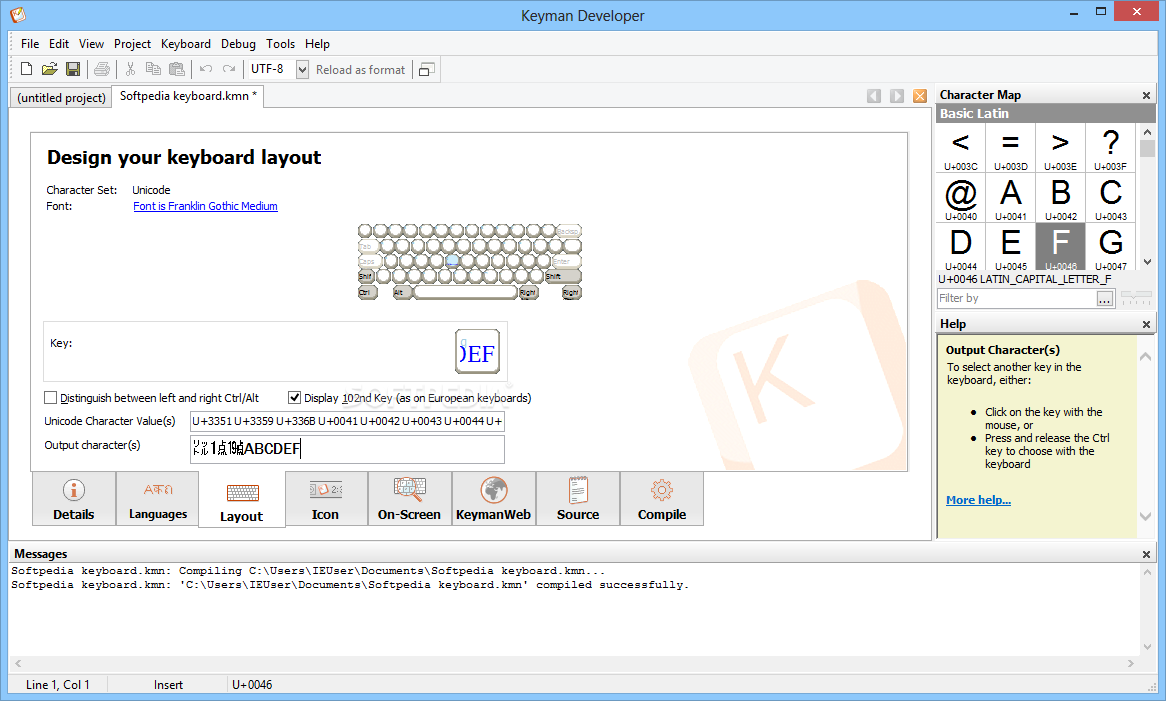Click the key preview showing DEF
The image size is (1166, 701).
pos(477,352)
